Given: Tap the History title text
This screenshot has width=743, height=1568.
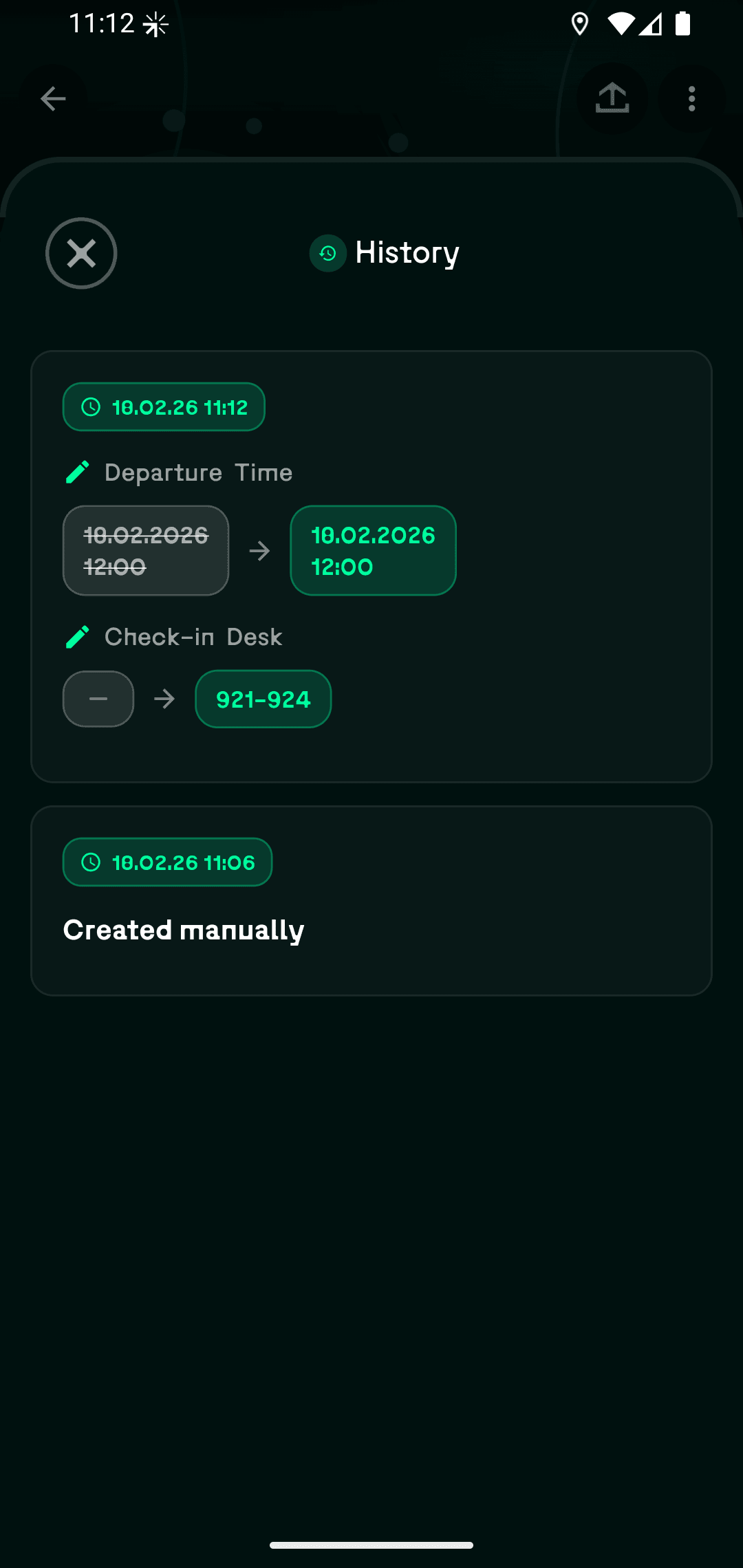Looking at the screenshot, I should pos(407,253).
